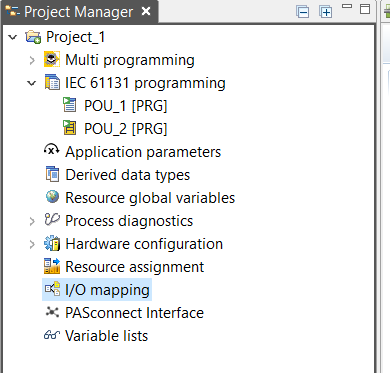The image size is (390, 373).
Task: Click the Multi programming icon
Action: pyautogui.click(x=52, y=60)
